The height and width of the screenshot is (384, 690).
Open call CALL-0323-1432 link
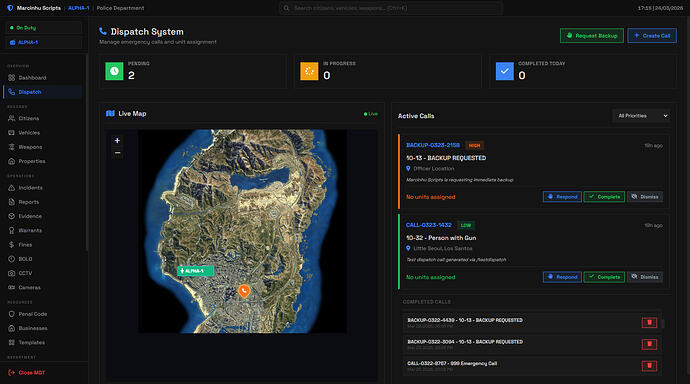point(429,225)
